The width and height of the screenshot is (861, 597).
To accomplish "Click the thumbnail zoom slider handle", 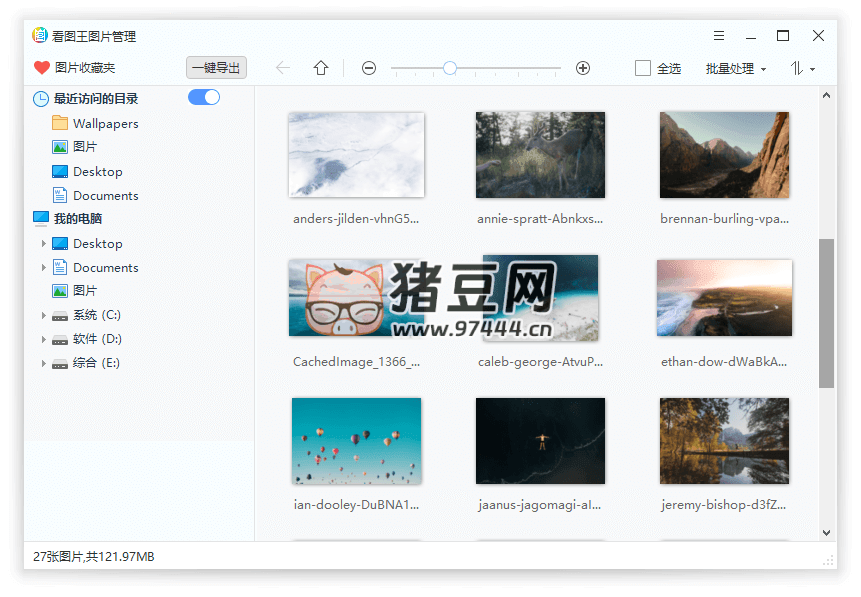I will (x=450, y=68).
